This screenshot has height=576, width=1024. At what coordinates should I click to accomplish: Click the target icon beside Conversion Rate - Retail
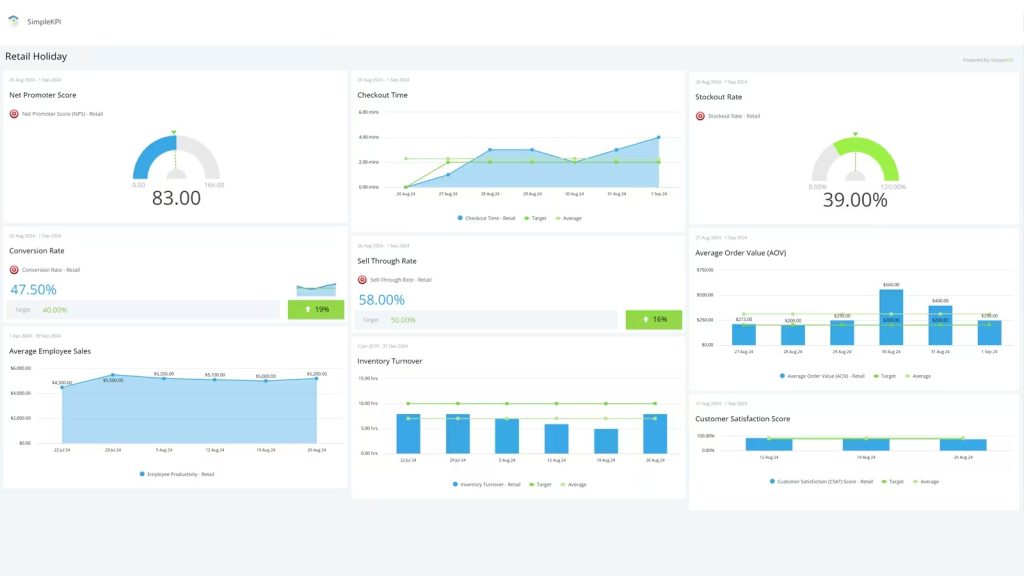click(14, 270)
